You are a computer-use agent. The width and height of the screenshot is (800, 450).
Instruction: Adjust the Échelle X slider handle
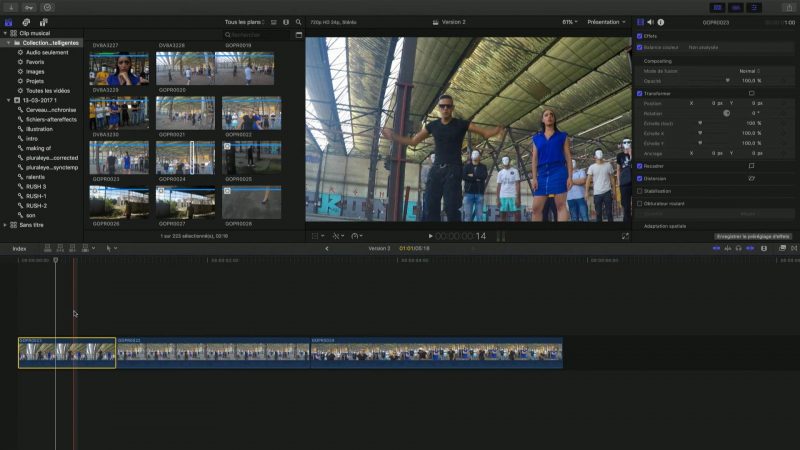(700, 133)
